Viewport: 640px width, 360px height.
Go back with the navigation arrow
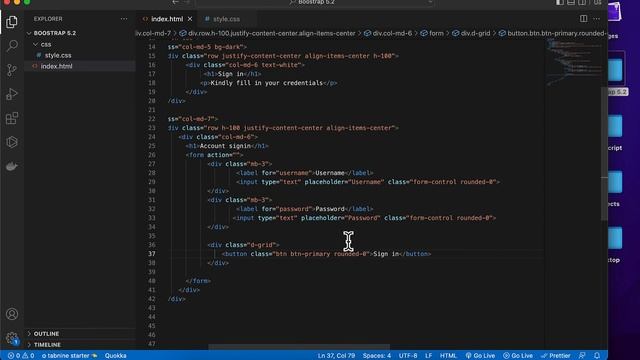tap(176, 2)
